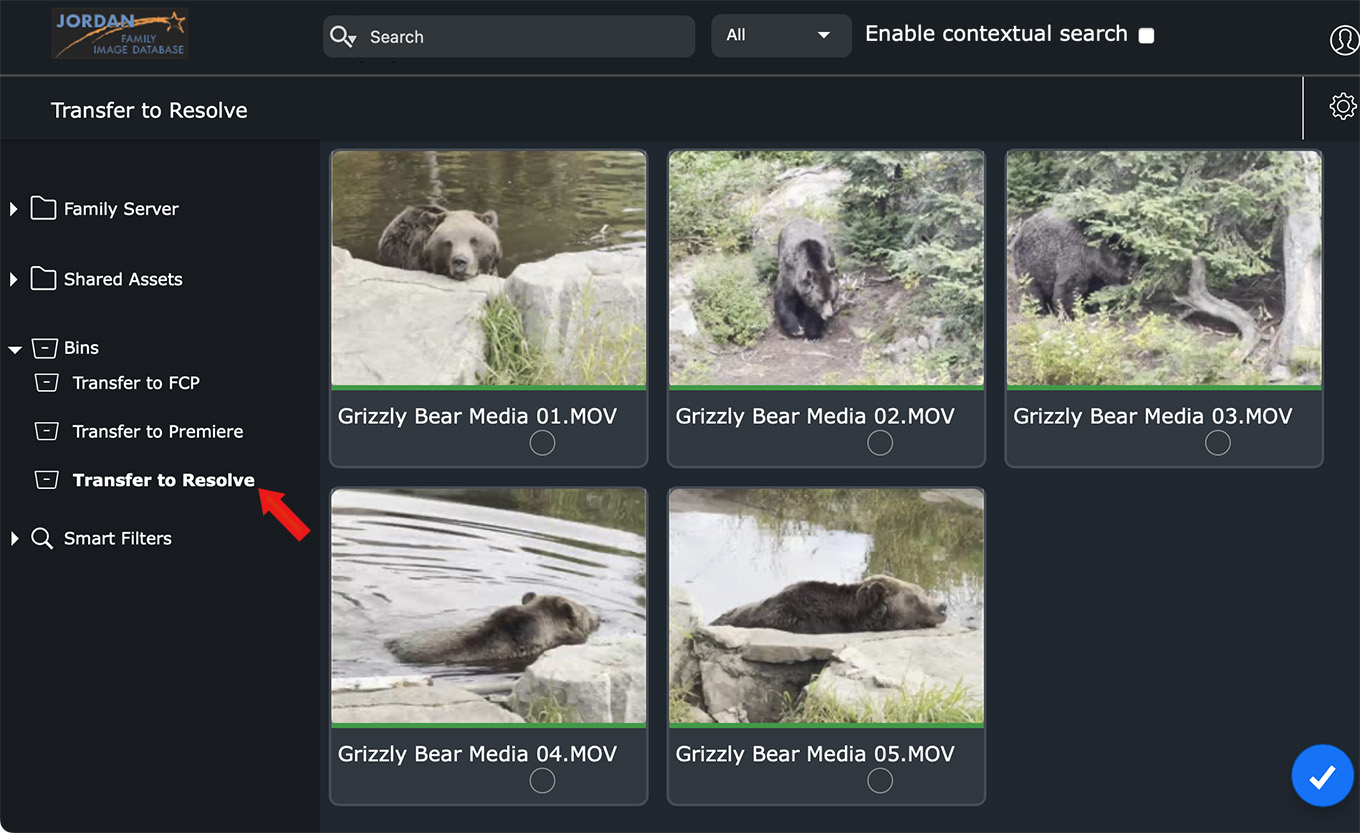Click the blue checkmark button
The height and width of the screenshot is (833, 1360).
coord(1322,775)
